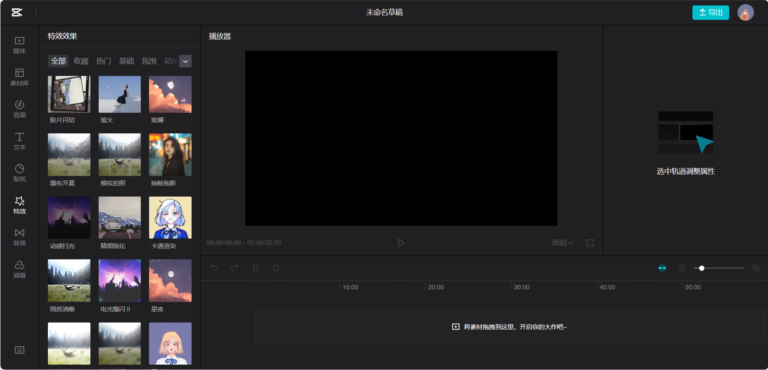Click the timeline drop zone 将素材拖拽到这里
The image size is (768, 370).
click(x=509, y=326)
